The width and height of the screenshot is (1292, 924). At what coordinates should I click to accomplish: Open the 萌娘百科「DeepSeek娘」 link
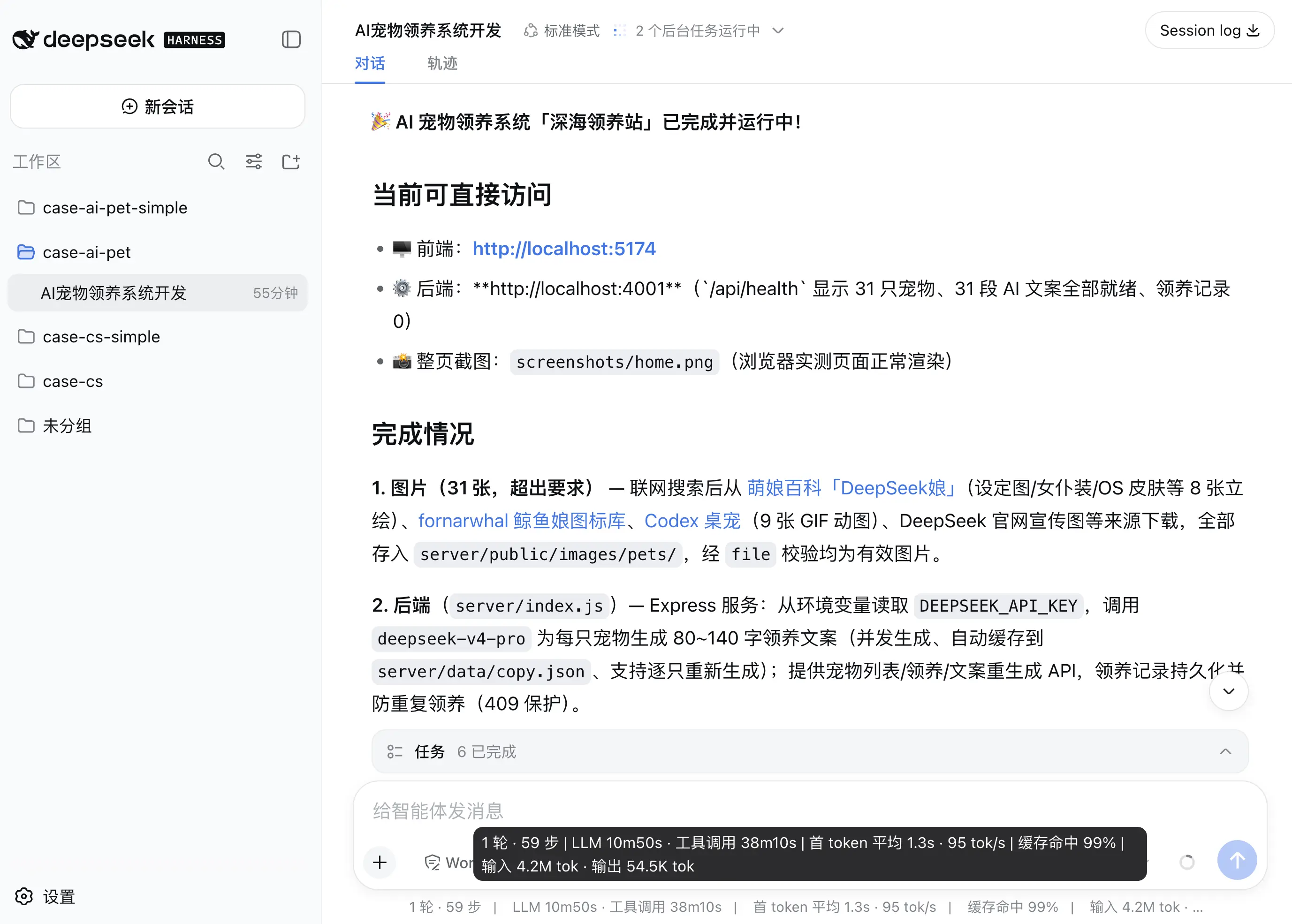click(x=851, y=488)
